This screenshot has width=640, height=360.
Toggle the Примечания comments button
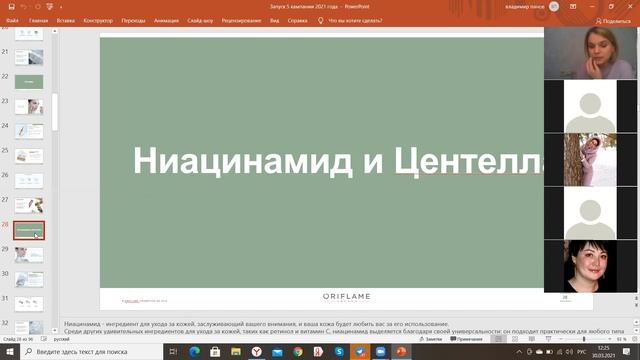click(467, 339)
